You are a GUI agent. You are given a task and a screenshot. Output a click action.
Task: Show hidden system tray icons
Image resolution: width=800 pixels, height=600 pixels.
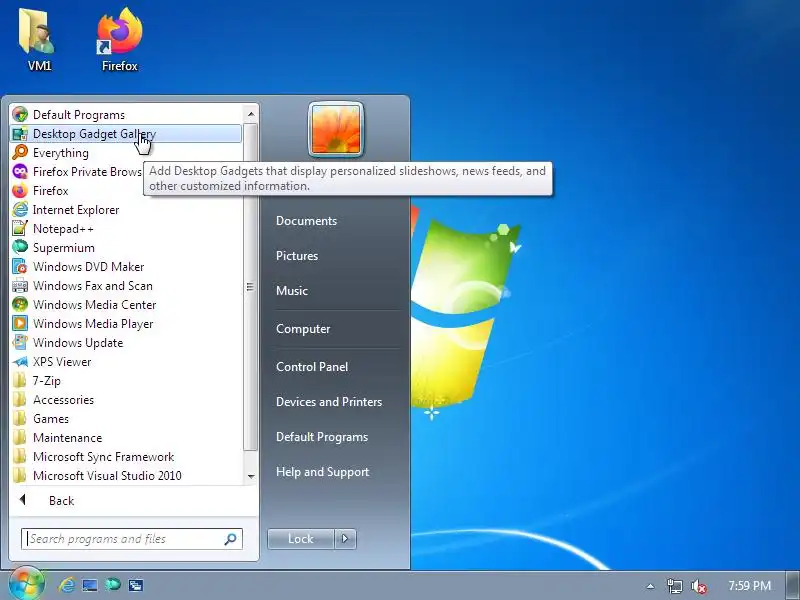[650, 586]
